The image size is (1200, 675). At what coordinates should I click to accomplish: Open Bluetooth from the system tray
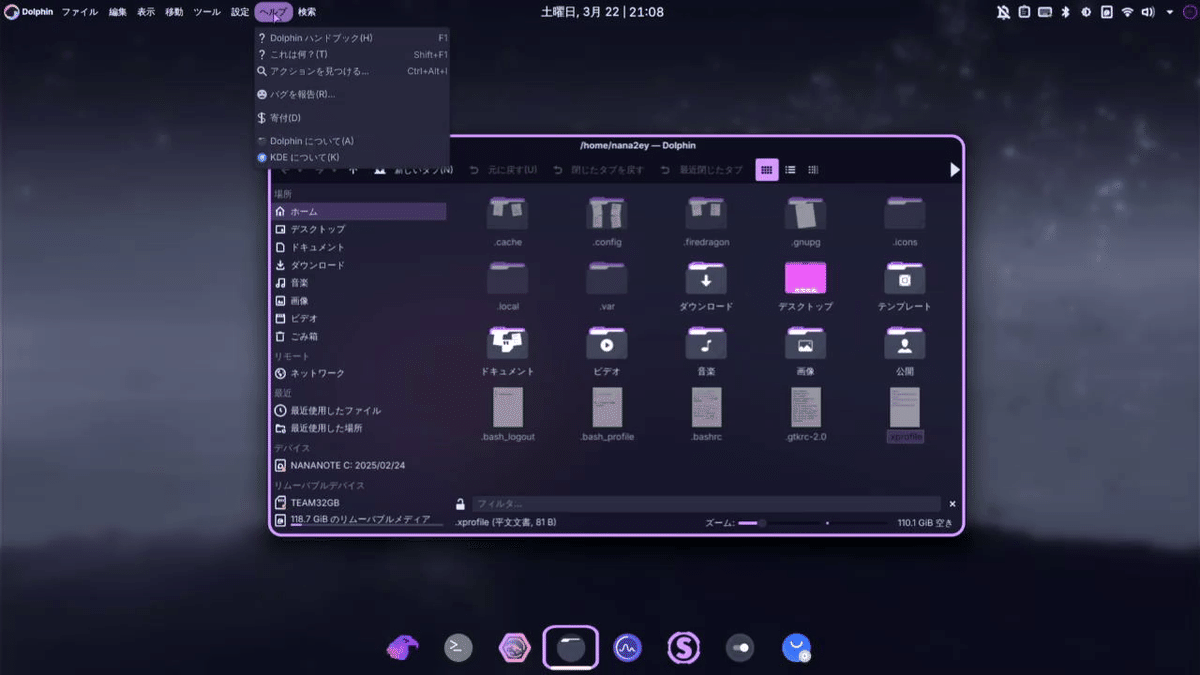coord(1064,12)
